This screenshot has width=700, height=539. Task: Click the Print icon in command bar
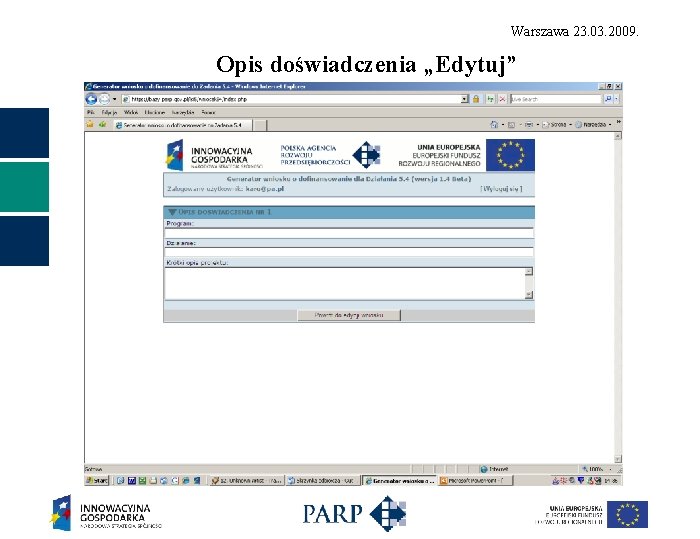point(529,125)
